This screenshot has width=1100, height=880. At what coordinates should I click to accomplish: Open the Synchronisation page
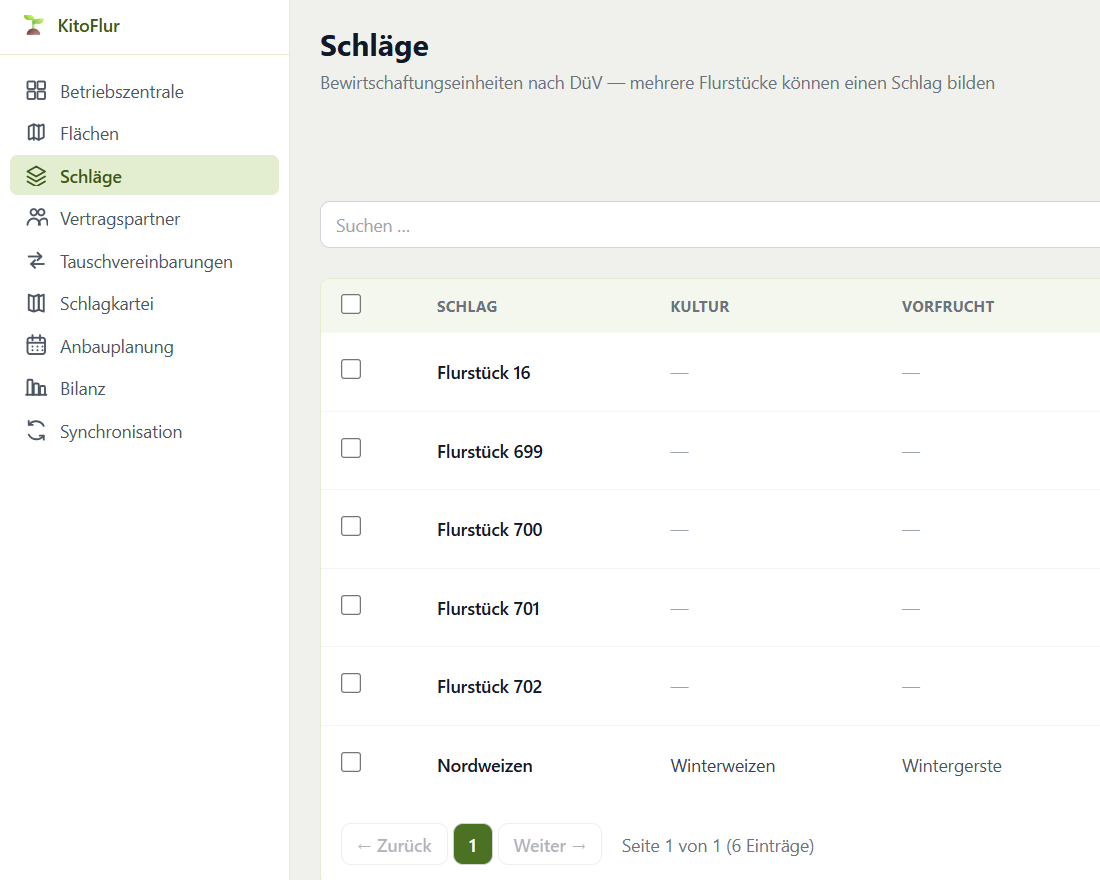145,431
